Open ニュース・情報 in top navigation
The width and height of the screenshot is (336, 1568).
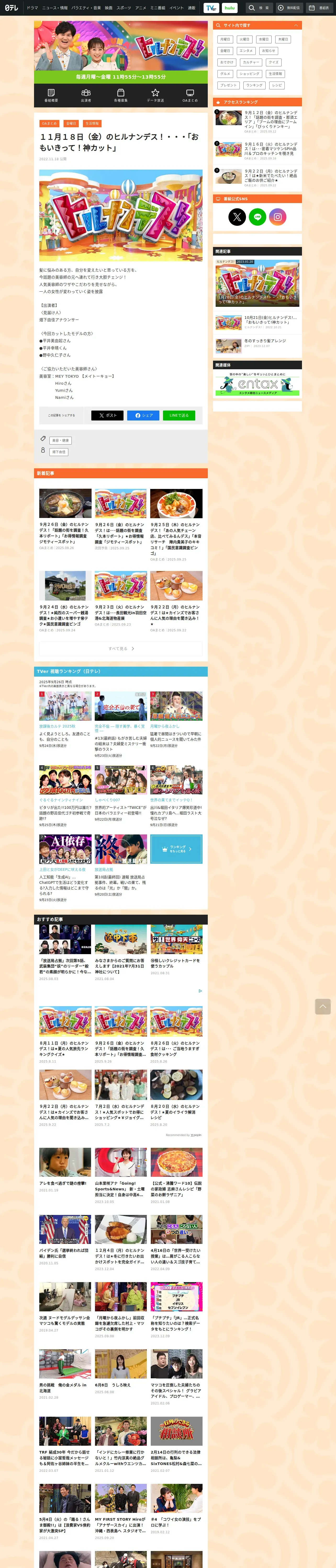coord(55,8)
